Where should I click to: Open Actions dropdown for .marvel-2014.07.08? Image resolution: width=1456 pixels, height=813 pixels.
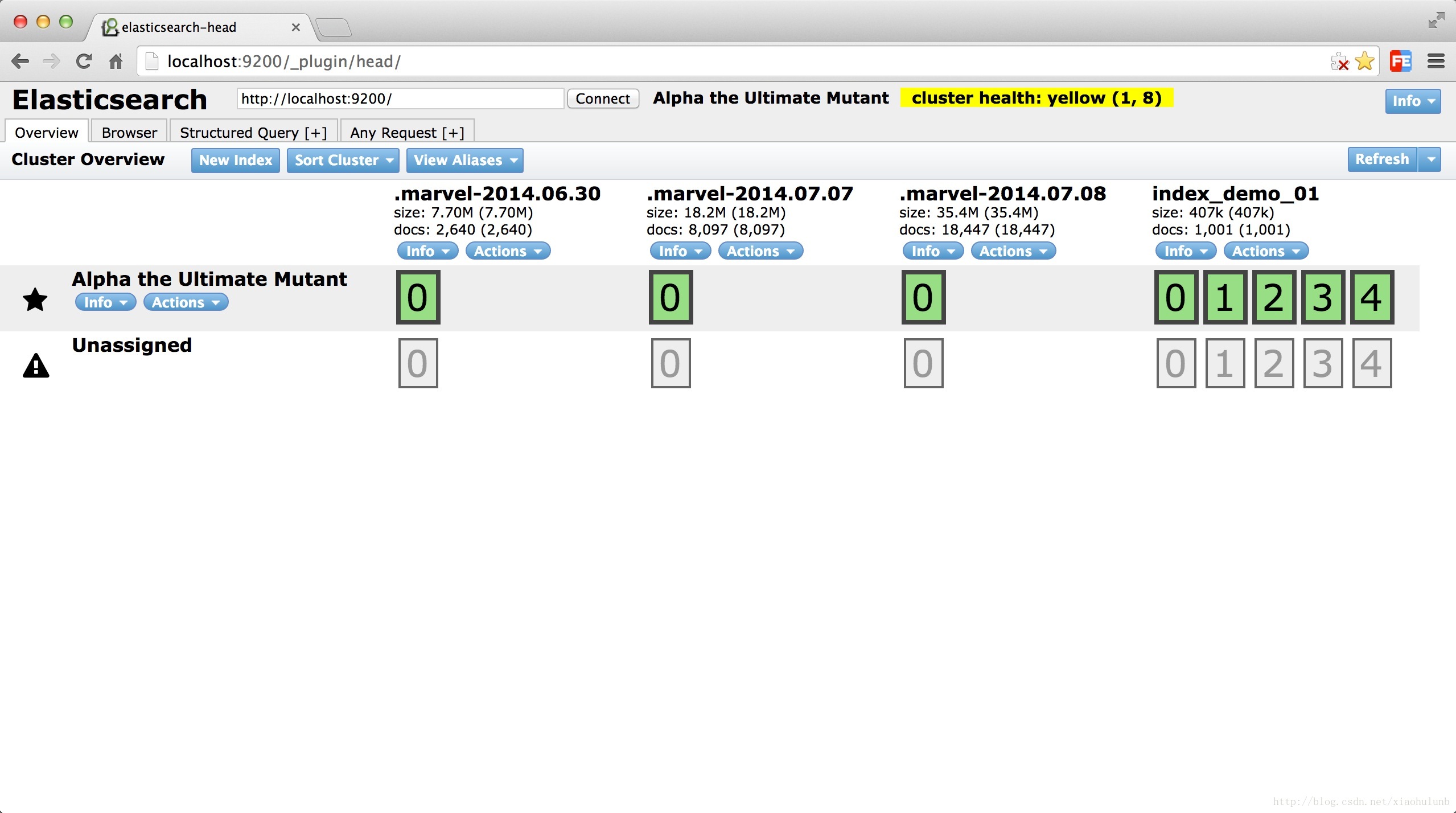tap(1013, 251)
